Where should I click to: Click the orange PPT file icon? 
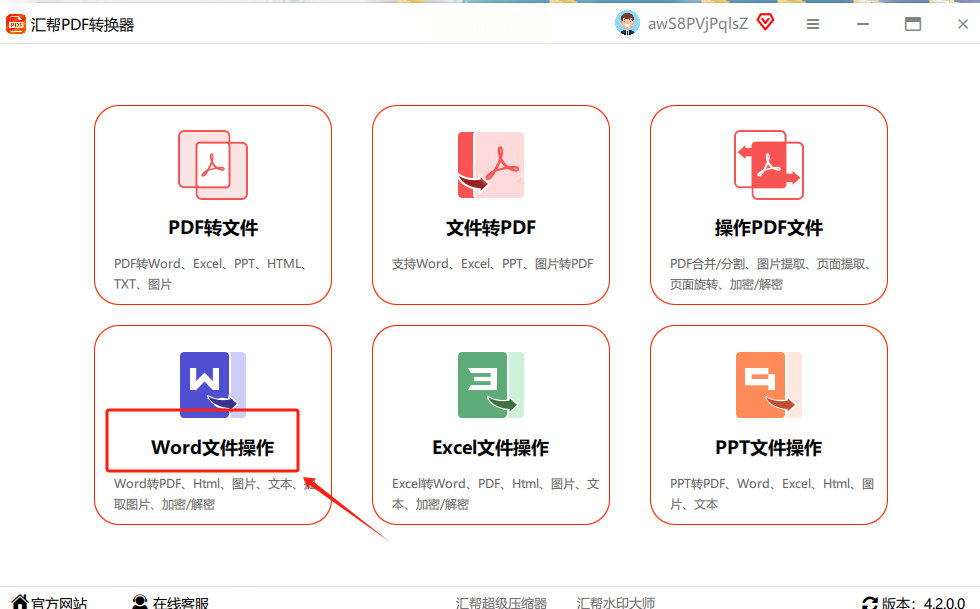pyautogui.click(x=769, y=385)
